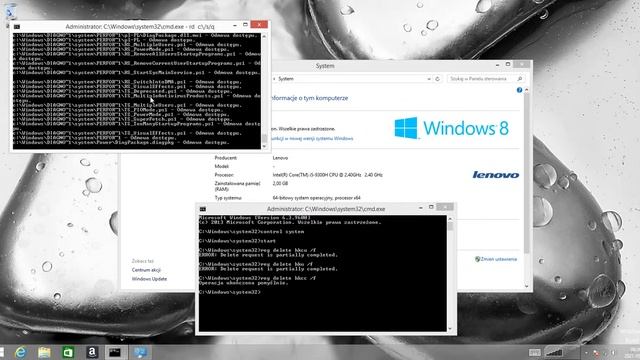The height and width of the screenshot is (360, 640).
Task: Show hidden tray icons arrow
Action: point(586,353)
